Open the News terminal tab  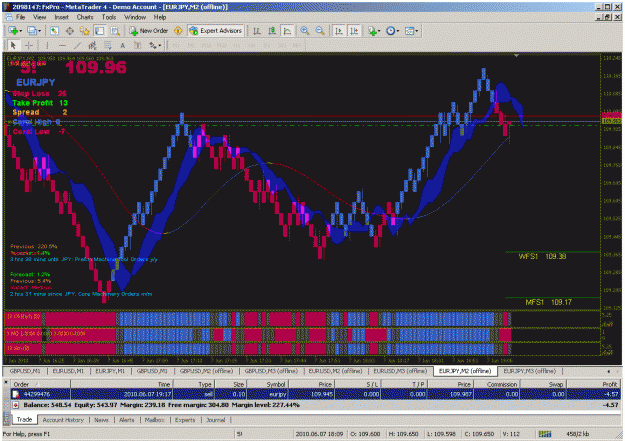[x=101, y=420]
